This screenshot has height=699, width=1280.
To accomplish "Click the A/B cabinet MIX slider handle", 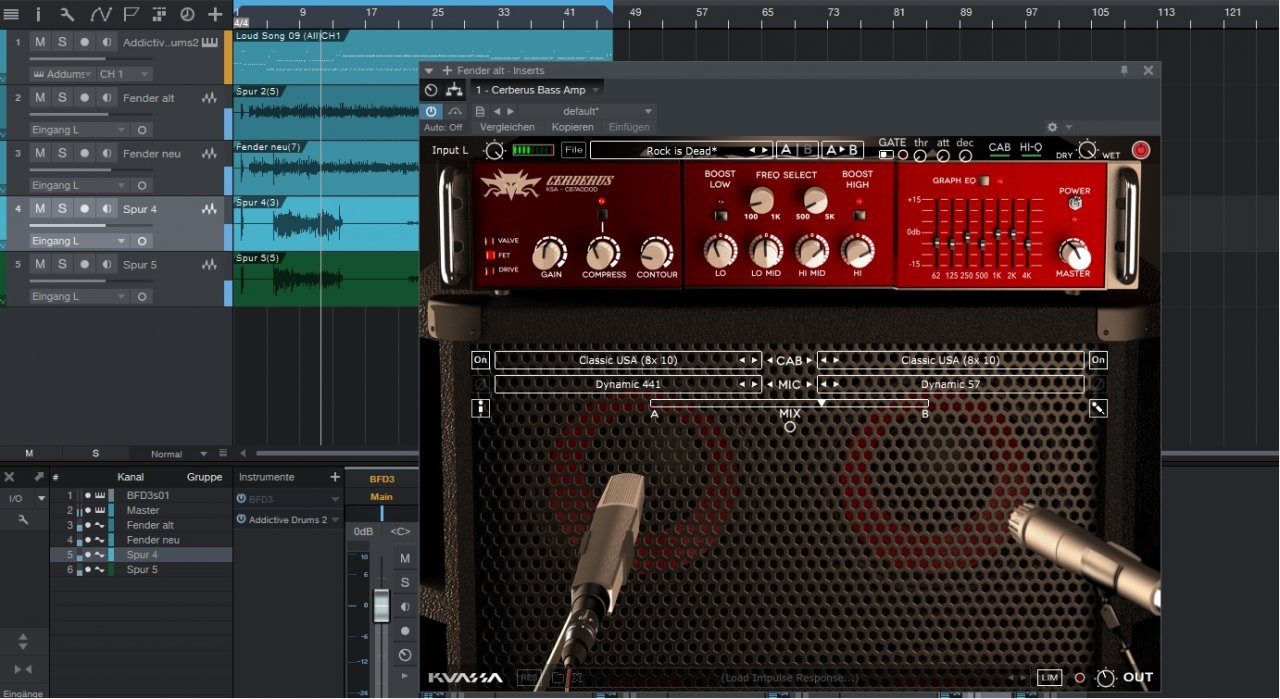I will (821, 402).
